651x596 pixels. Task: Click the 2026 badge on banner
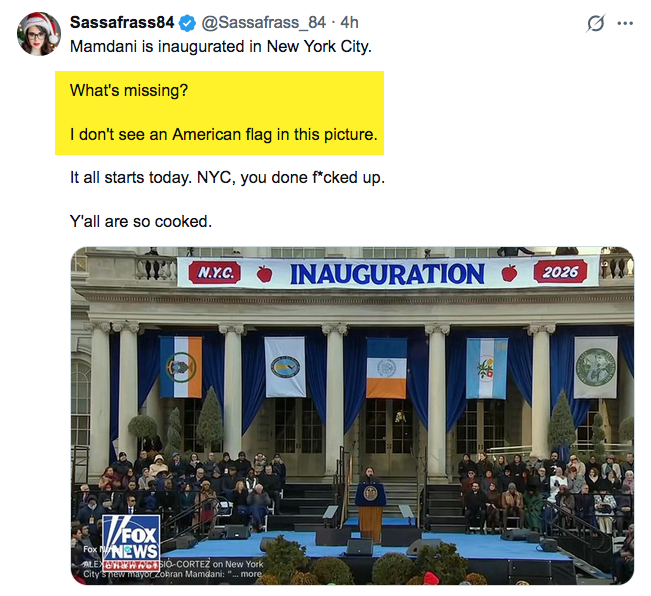click(560, 272)
